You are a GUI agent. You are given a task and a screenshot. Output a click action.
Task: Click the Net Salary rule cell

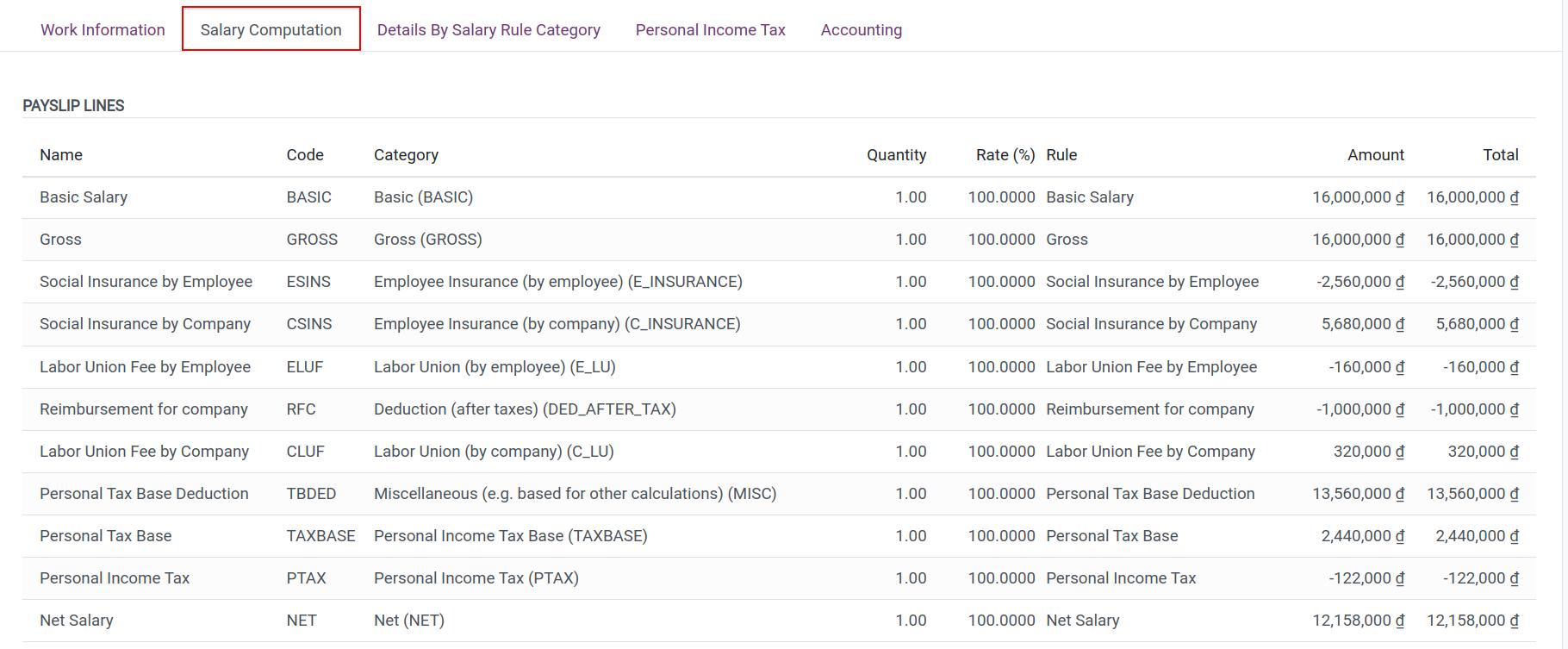pyautogui.click(x=1083, y=621)
